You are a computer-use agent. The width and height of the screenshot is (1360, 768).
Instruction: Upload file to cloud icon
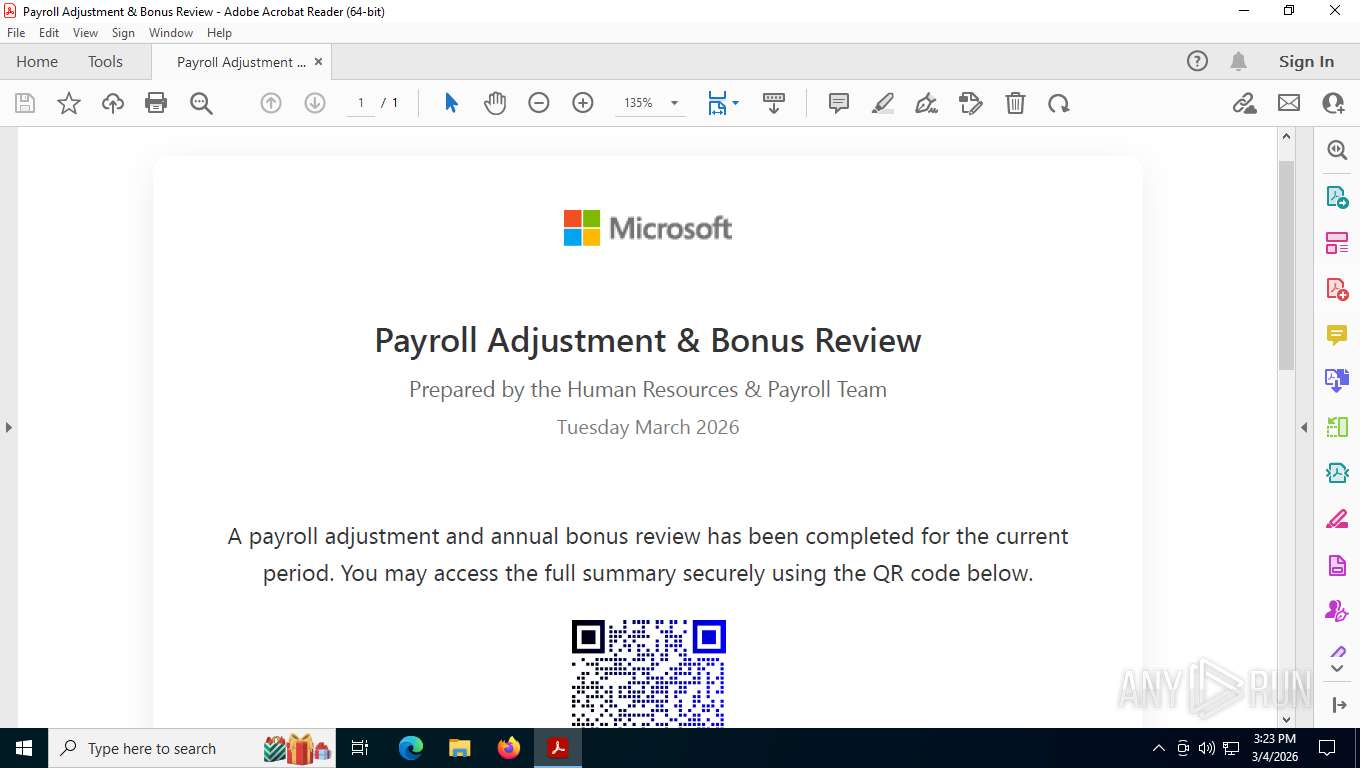point(113,103)
